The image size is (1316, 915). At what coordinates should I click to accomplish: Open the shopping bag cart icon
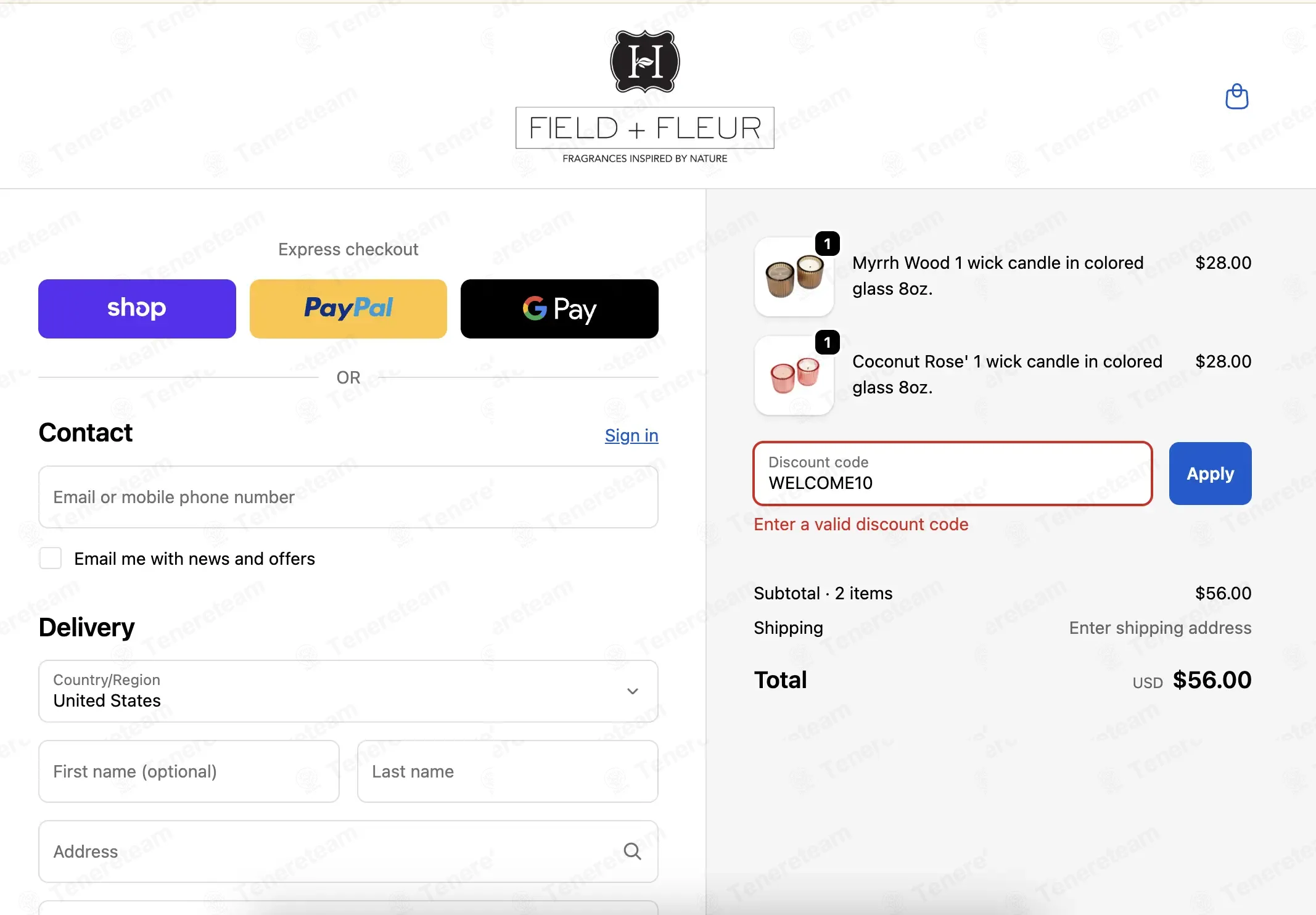tap(1236, 97)
